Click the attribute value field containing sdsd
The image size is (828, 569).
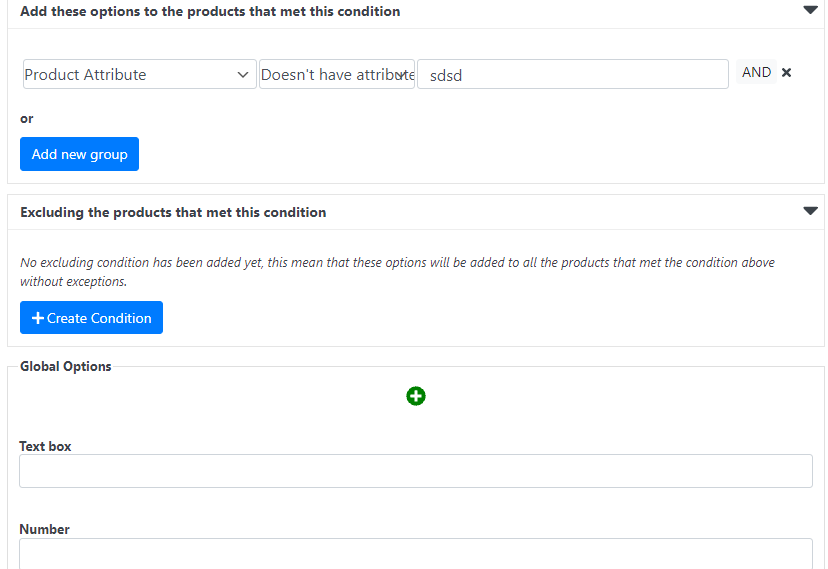pos(572,75)
